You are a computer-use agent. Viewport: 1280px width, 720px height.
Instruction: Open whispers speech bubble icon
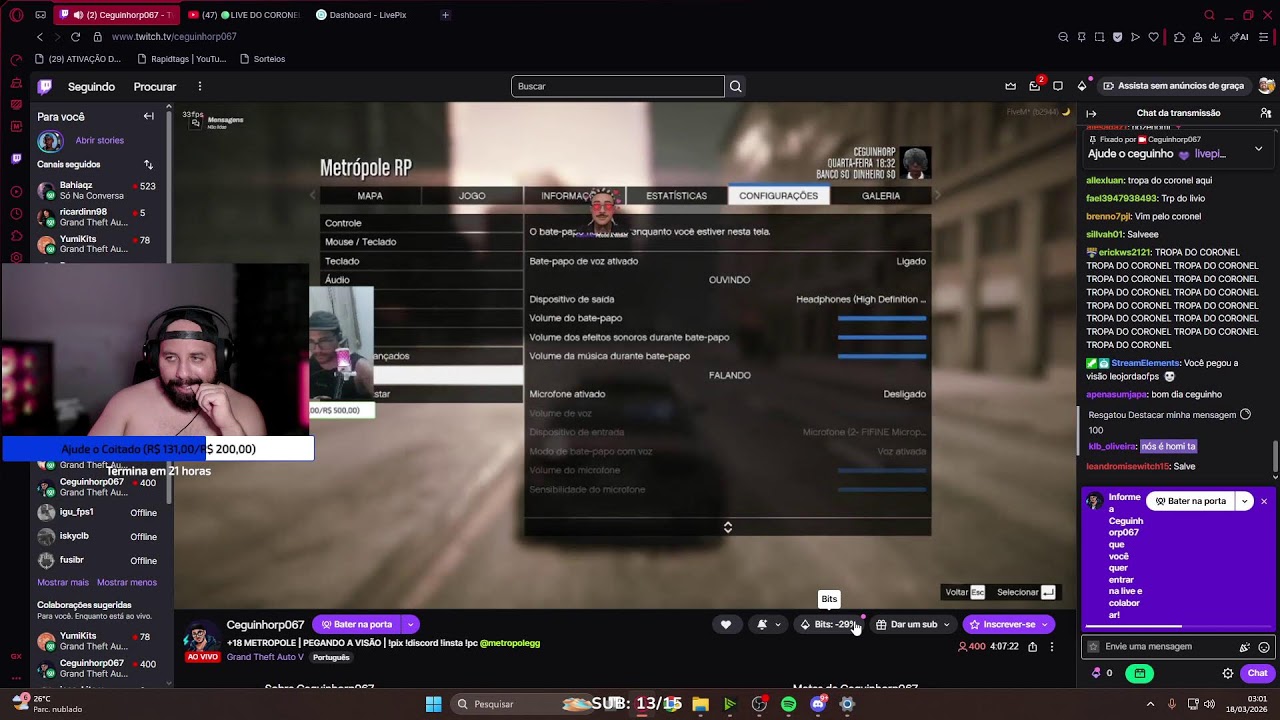(x=1059, y=86)
